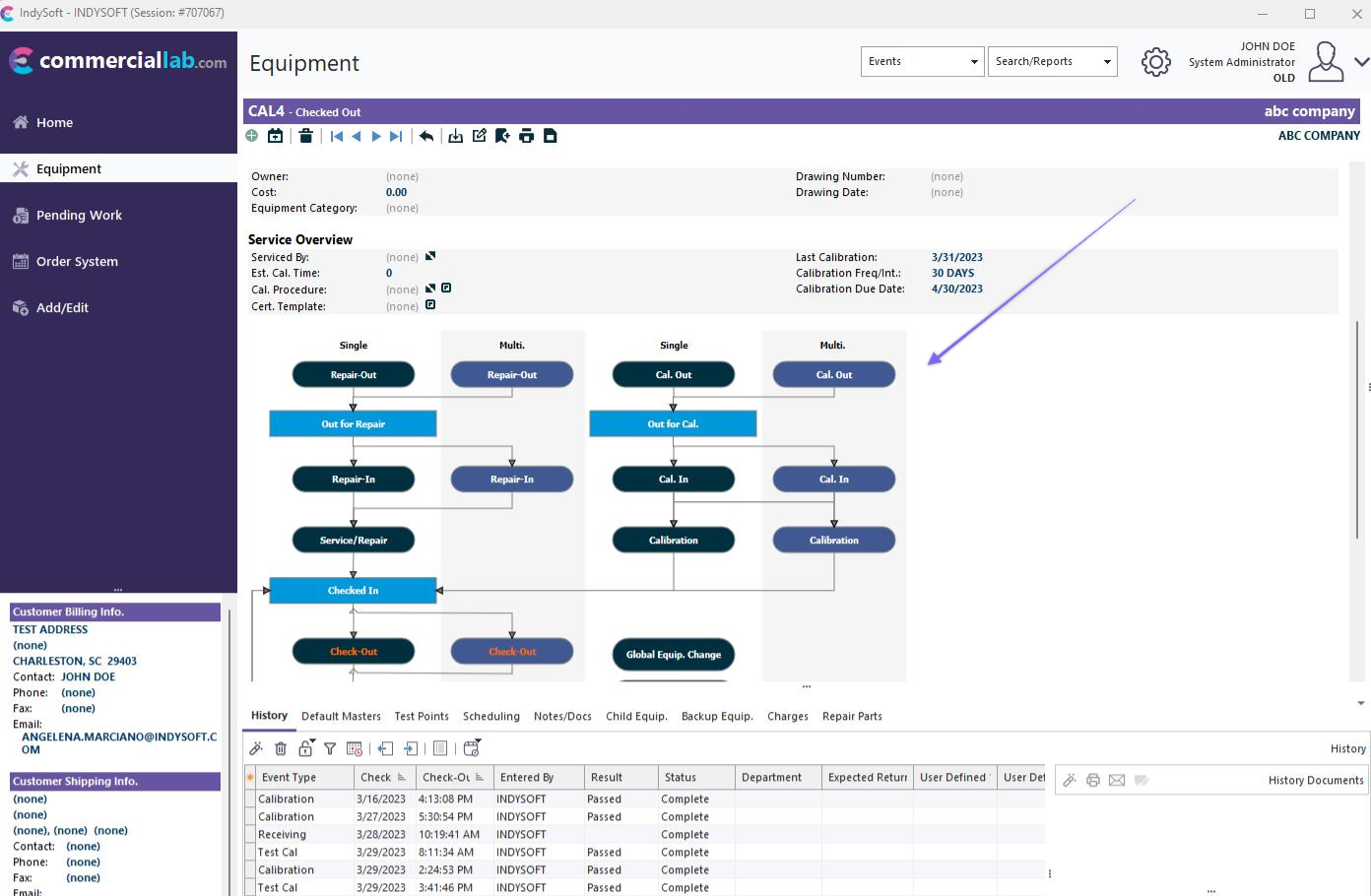
Task: Switch to the Test Points tab
Action: (x=422, y=716)
